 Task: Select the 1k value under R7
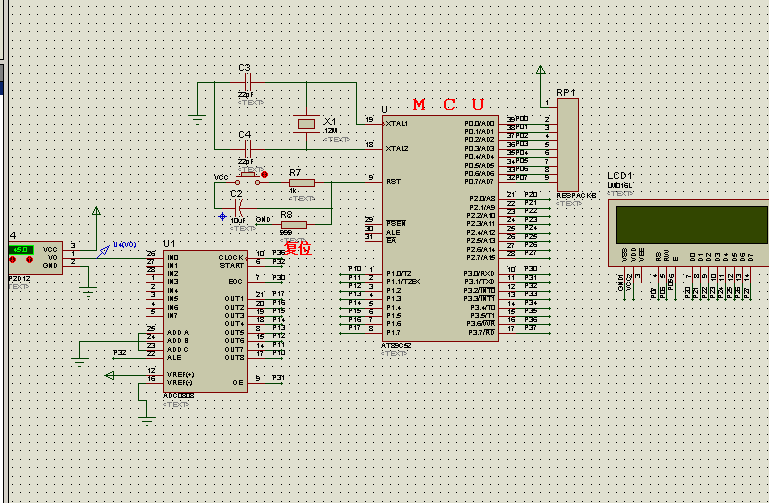(x=293, y=191)
